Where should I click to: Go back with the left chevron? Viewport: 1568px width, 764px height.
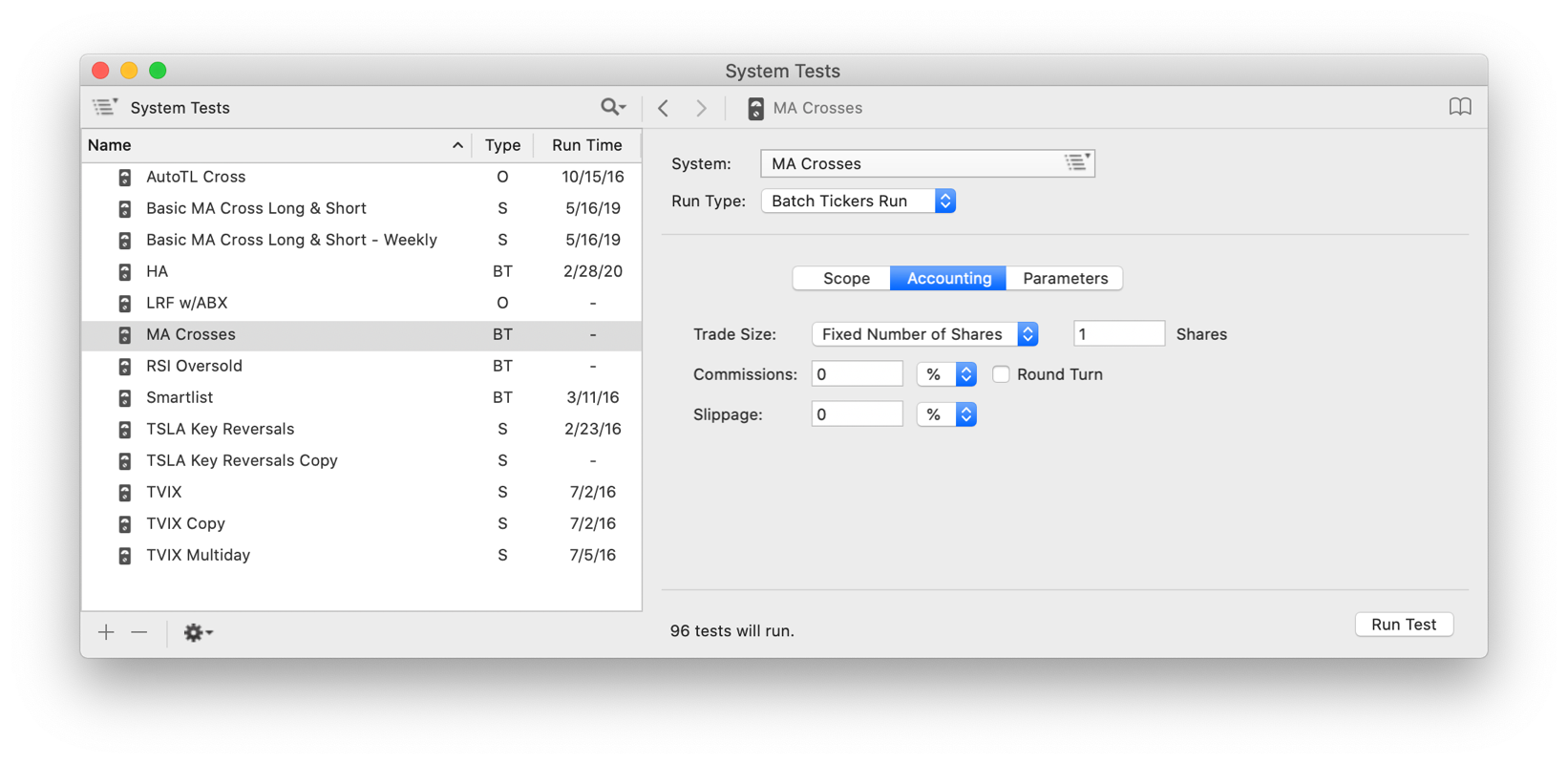664,108
